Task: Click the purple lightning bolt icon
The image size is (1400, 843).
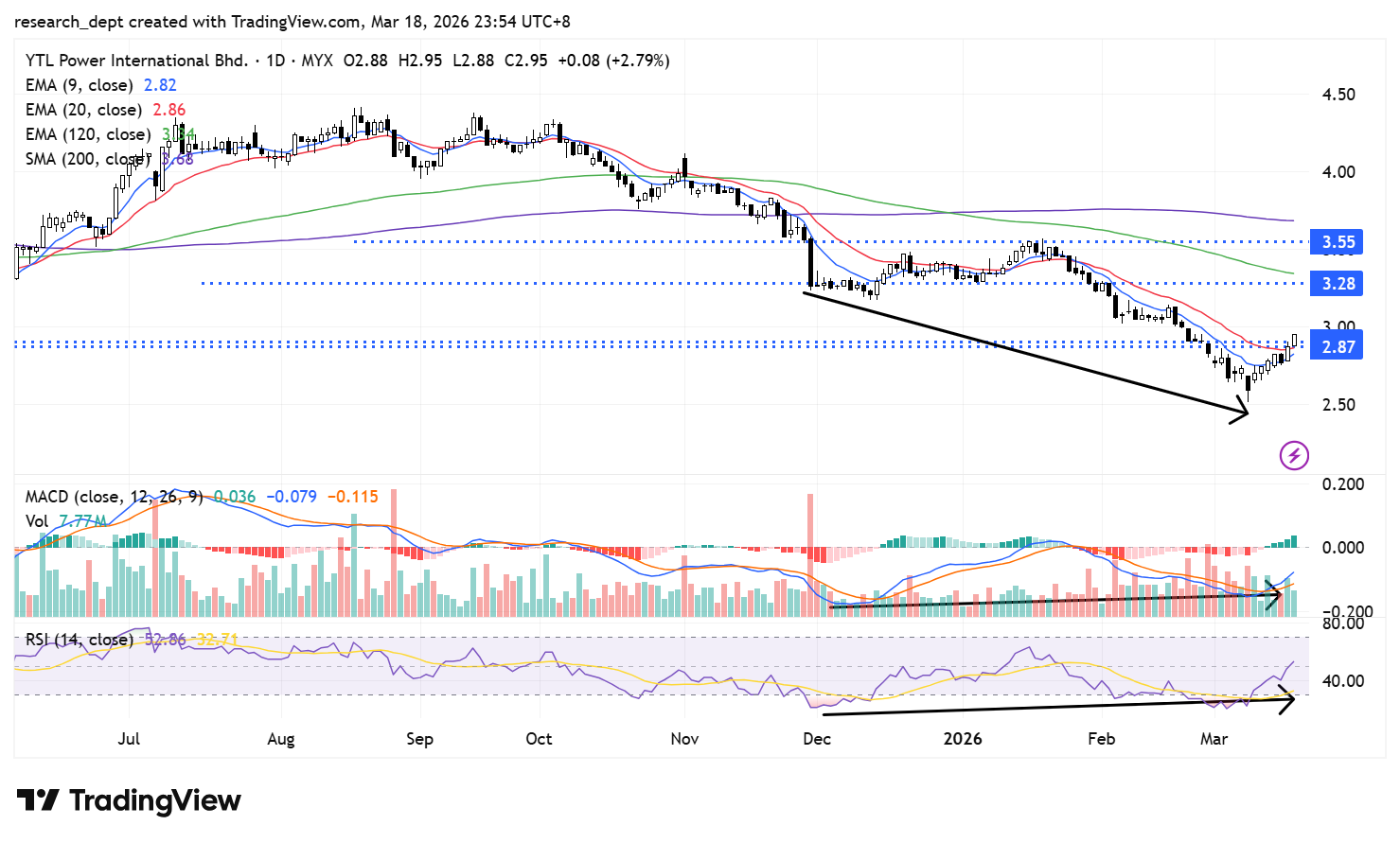Action: click(1294, 455)
